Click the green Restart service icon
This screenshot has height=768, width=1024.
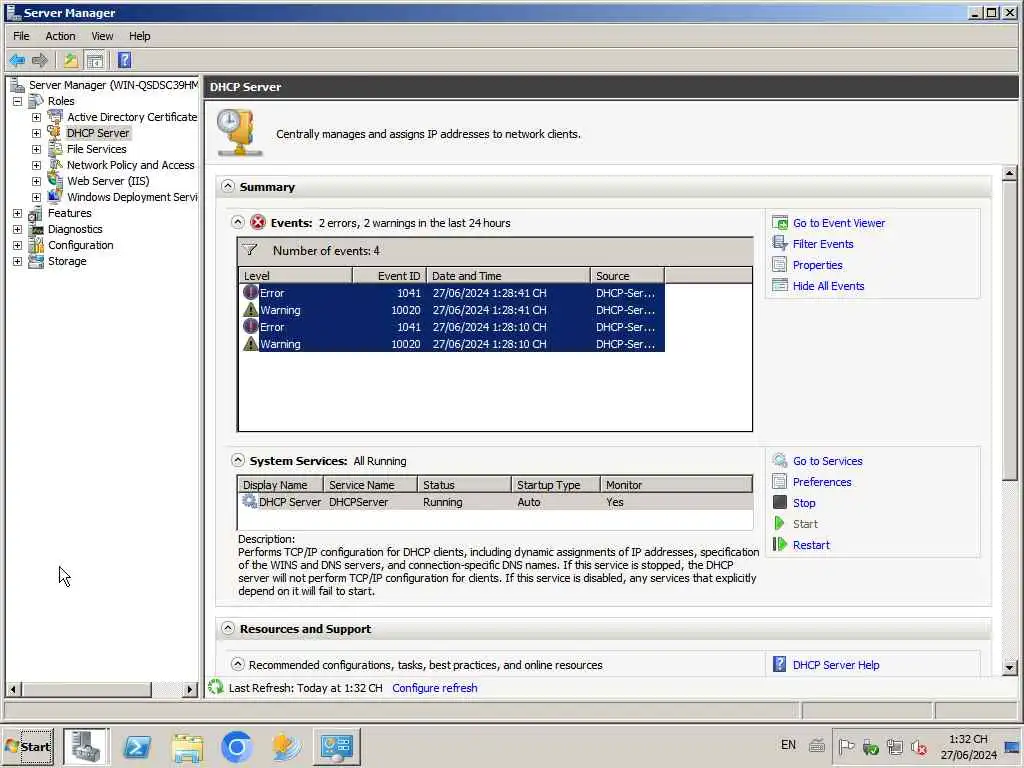click(x=780, y=544)
